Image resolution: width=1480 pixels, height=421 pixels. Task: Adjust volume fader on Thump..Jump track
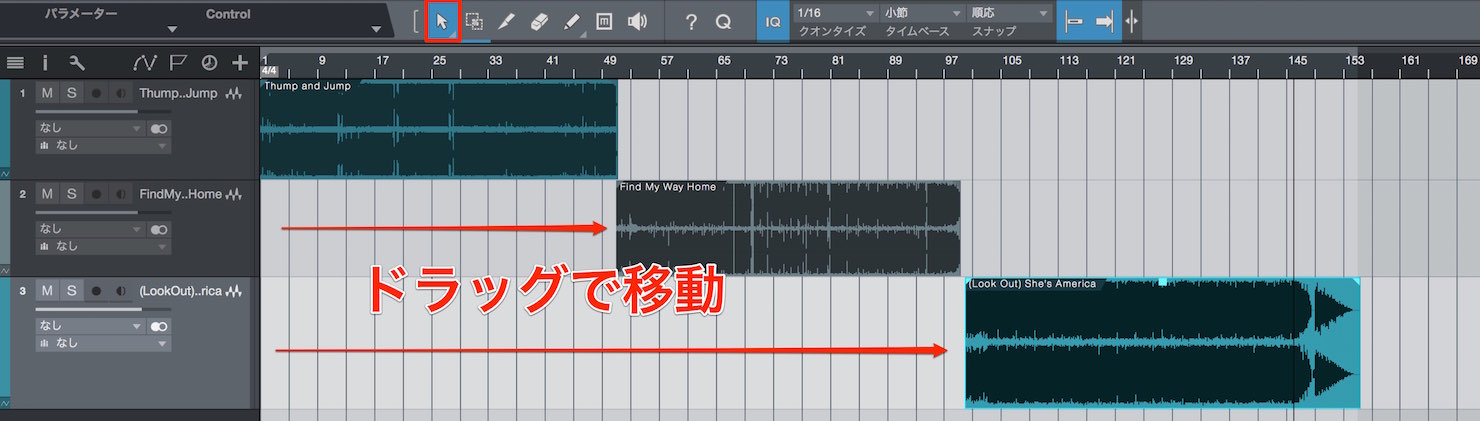click(103, 113)
